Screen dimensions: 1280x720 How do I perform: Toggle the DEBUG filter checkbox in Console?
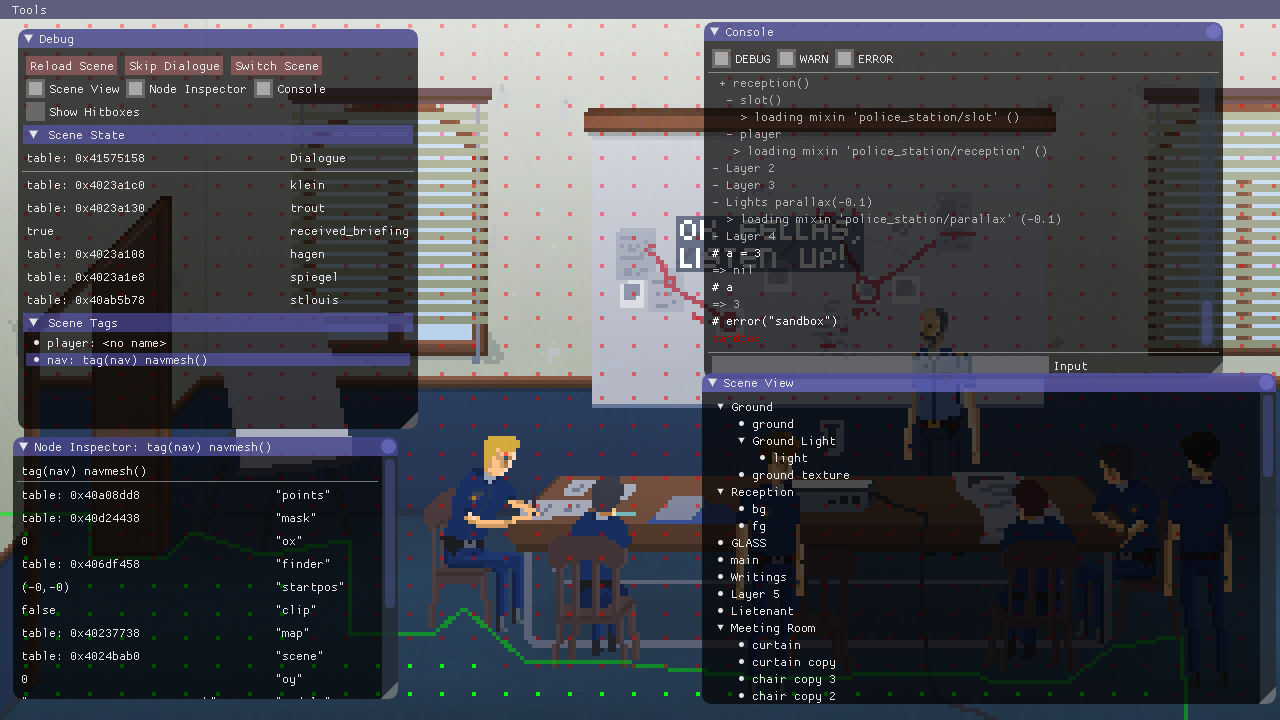click(x=721, y=59)
